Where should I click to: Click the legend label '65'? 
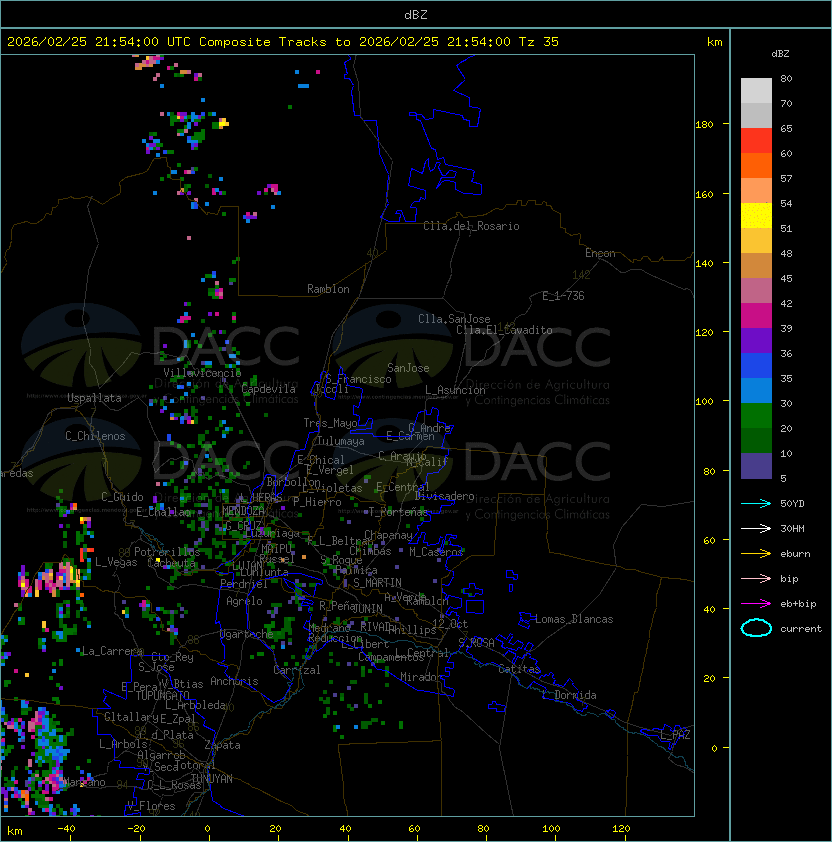tap(786, 128)
